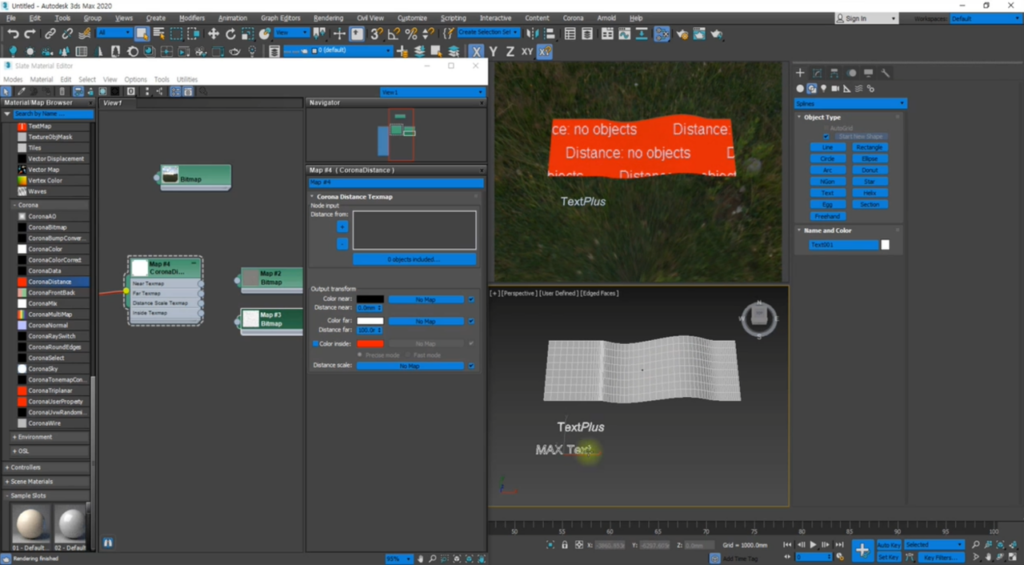Go to the end frame
1024x565 pixels.
coord(839,545)
